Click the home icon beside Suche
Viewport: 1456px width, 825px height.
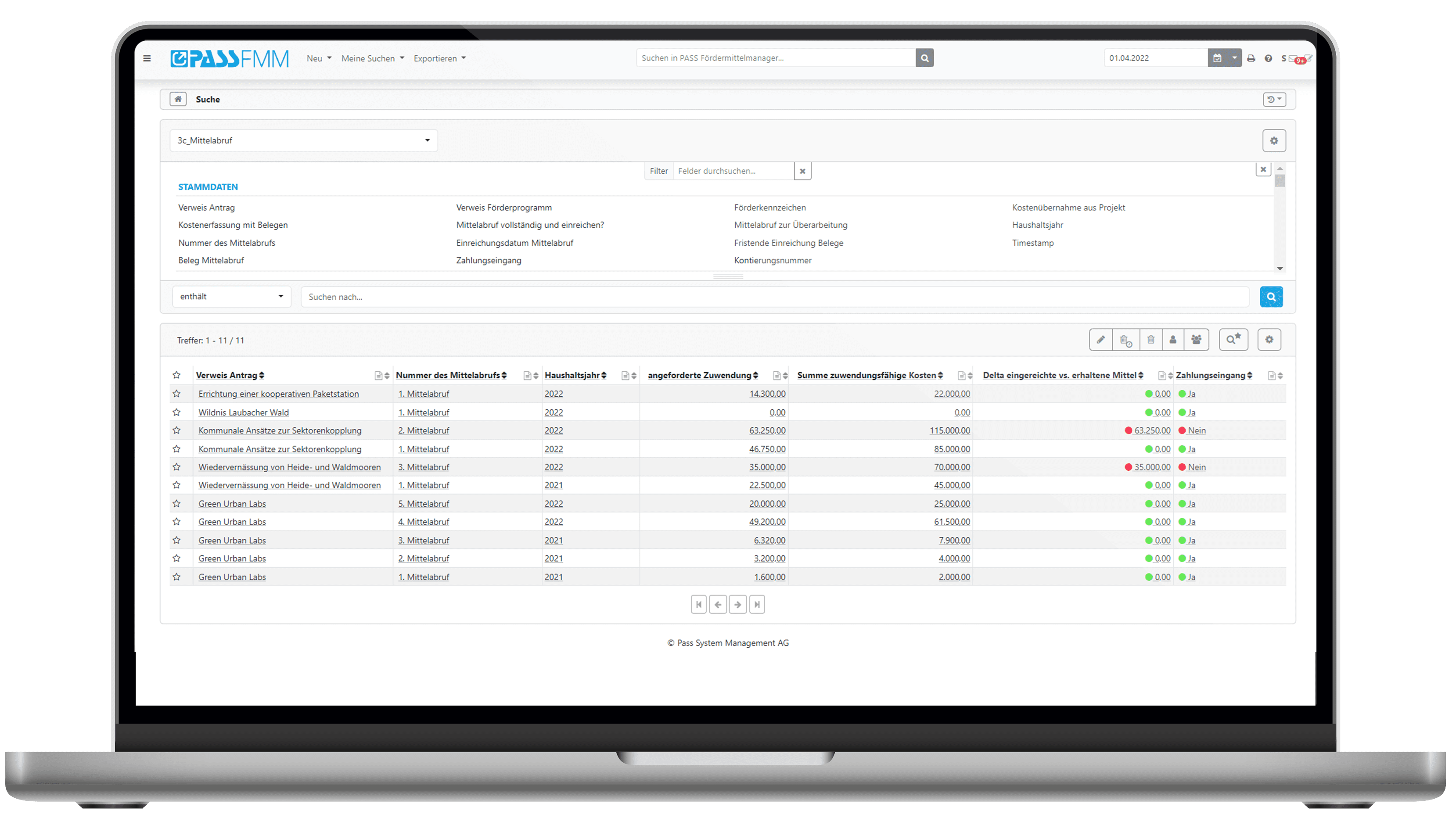coord(178,99)
